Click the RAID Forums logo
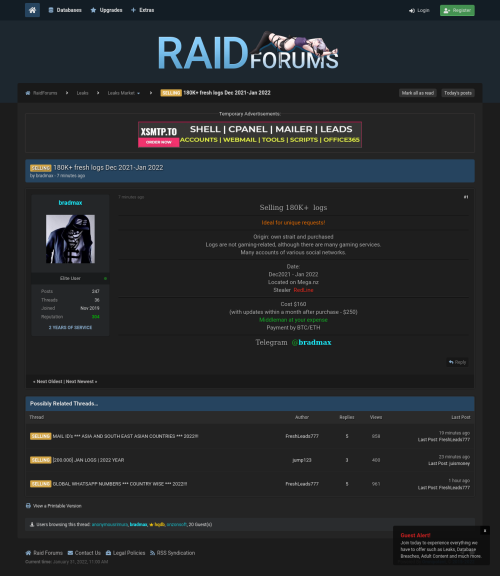 (248, 51)
